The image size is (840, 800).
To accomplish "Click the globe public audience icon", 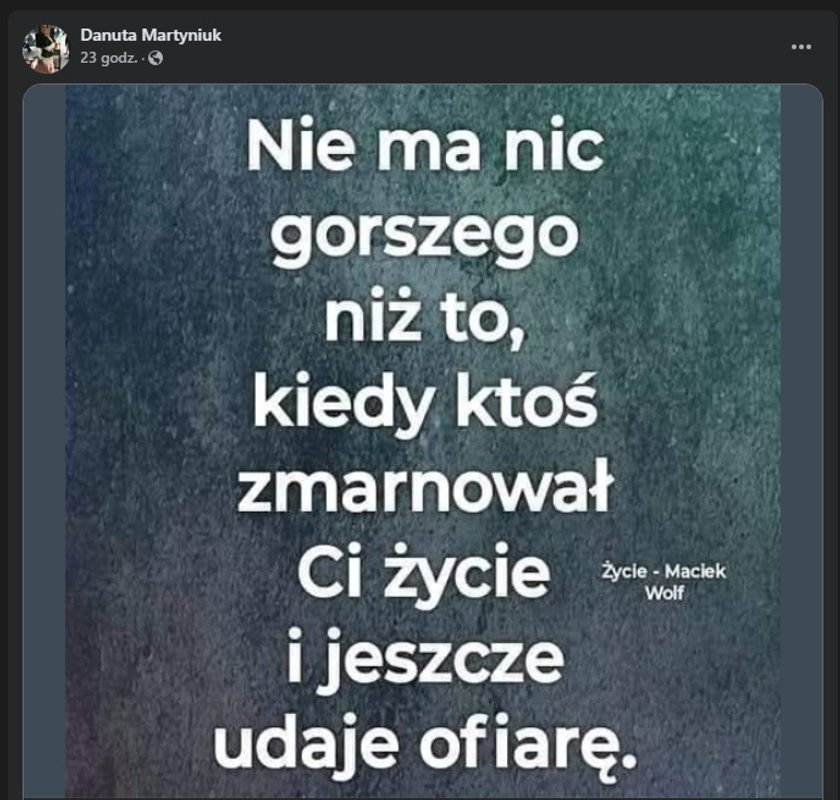I will coord(155,58).
